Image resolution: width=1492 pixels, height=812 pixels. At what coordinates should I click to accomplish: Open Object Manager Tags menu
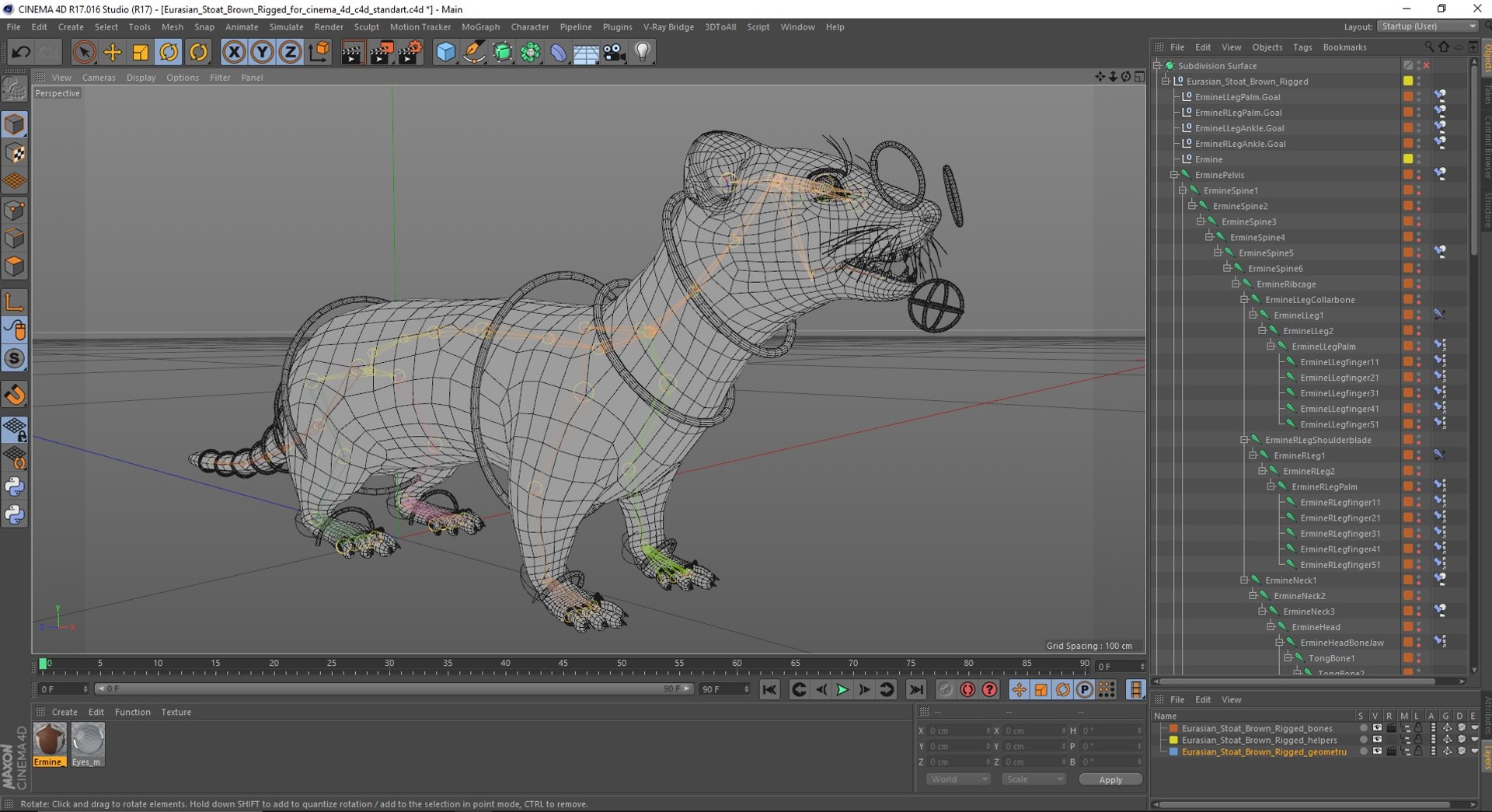tap(1302, 47)
